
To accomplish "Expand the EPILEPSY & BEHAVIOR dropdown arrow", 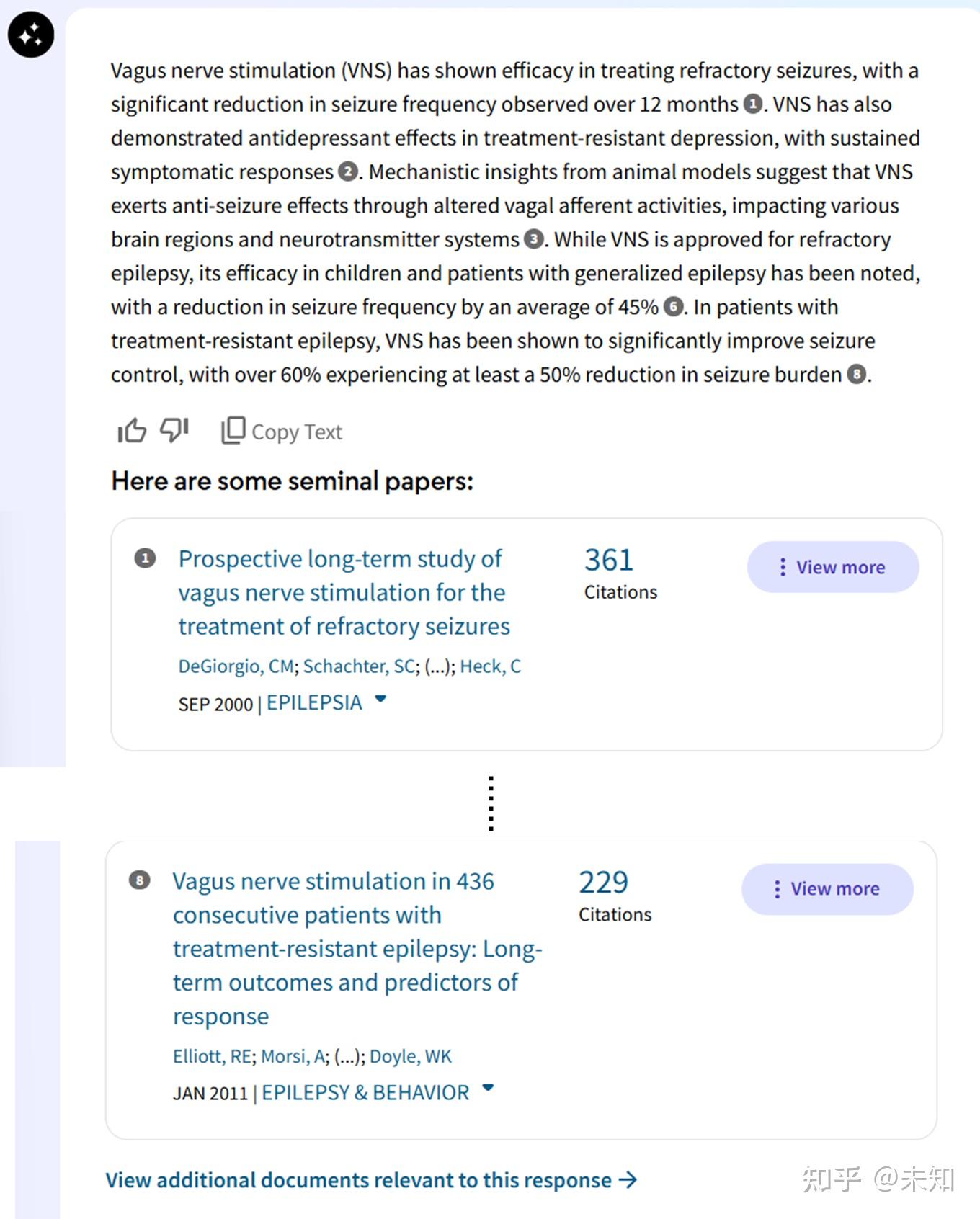I will click(488, 1088).
